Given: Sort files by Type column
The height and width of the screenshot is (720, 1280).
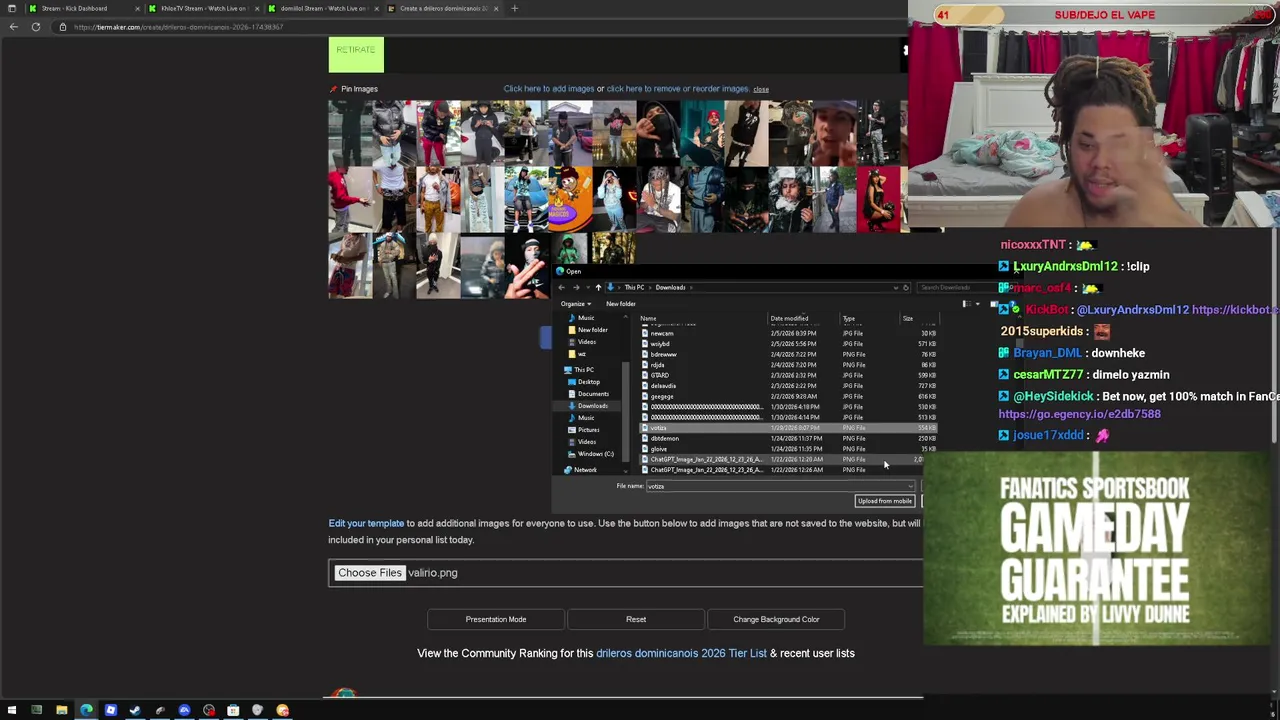Looking at the screenshot, I should [848, 318].
